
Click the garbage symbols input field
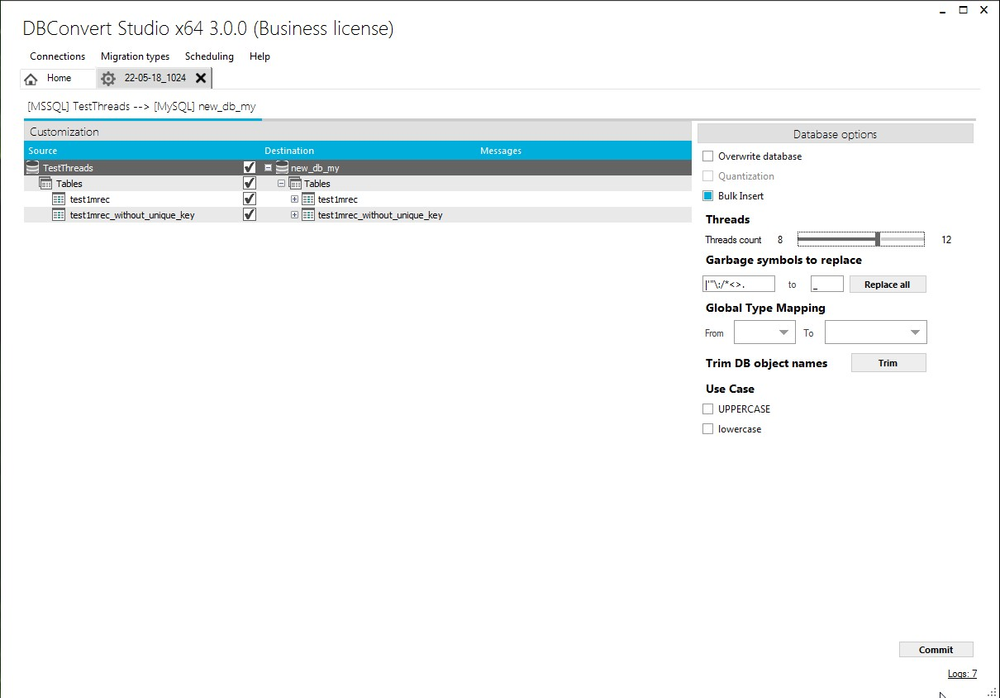[x=737, y=283]
